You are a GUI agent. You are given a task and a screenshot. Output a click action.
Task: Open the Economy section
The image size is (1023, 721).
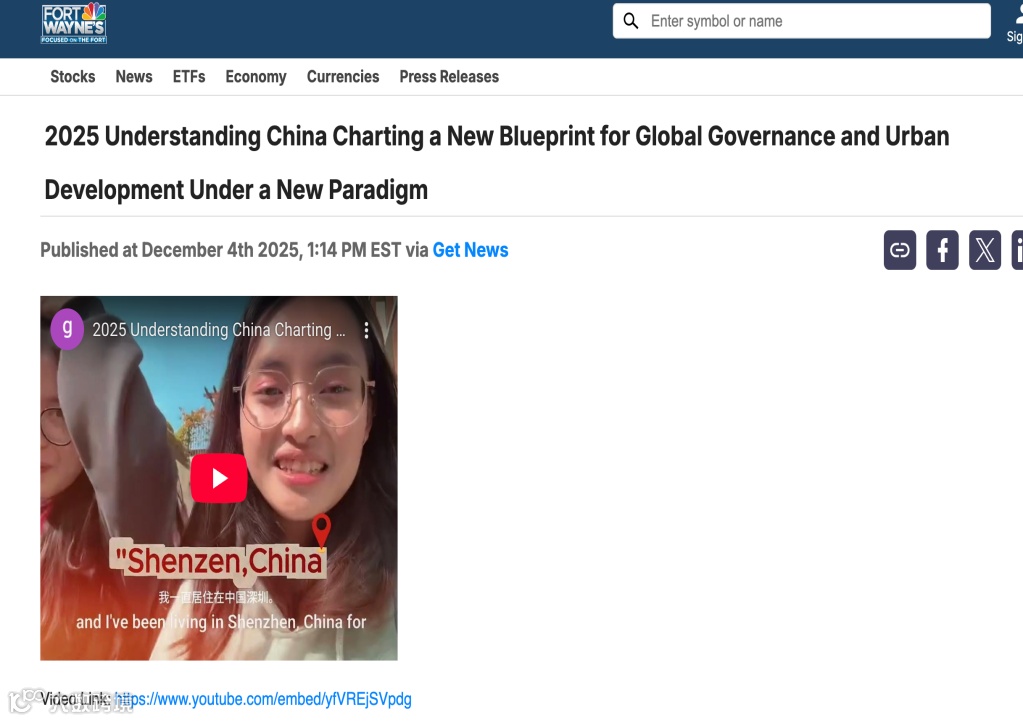[x=256, y=77]
